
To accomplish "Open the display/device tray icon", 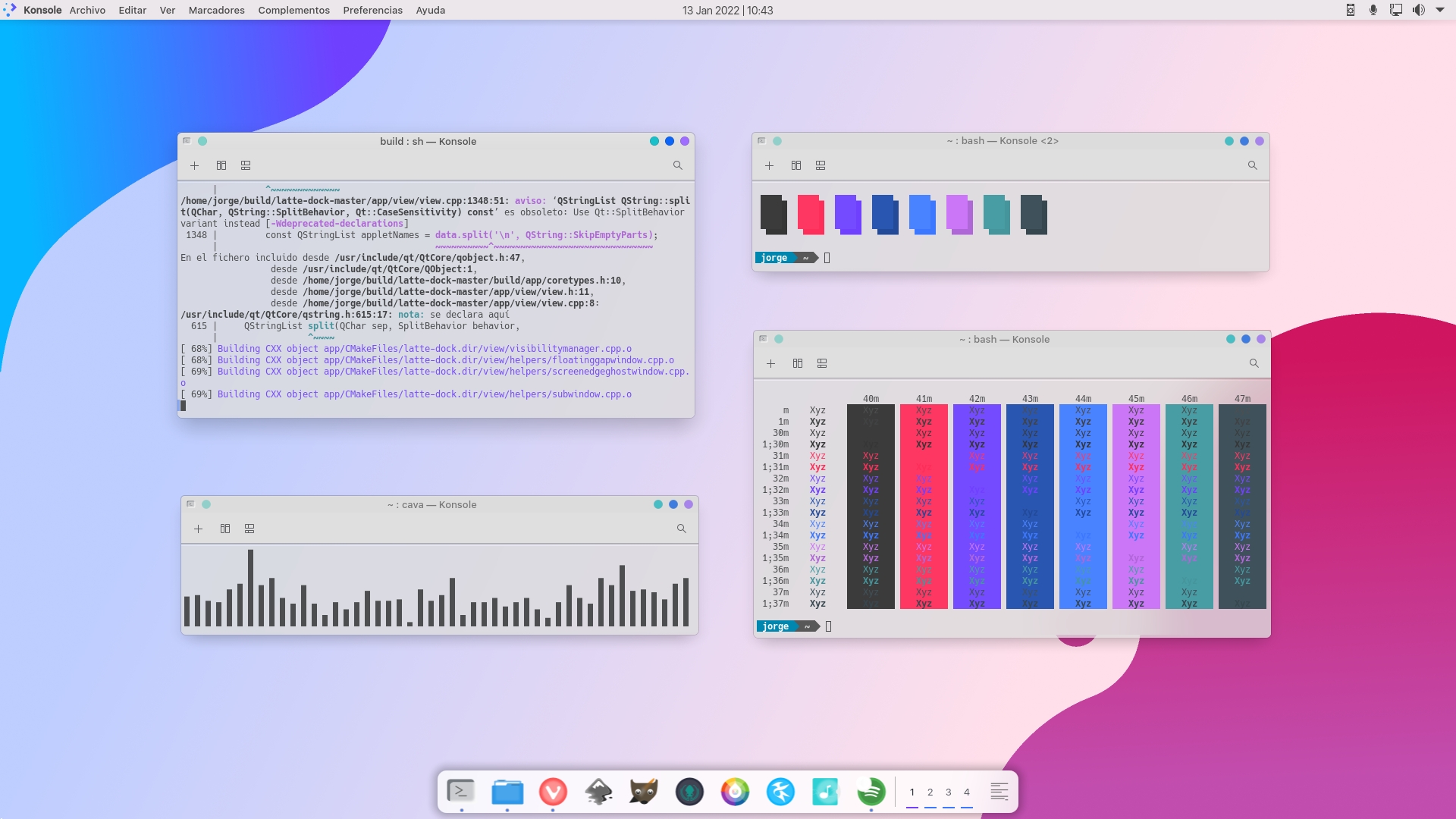I will (x=1396, y=10).
